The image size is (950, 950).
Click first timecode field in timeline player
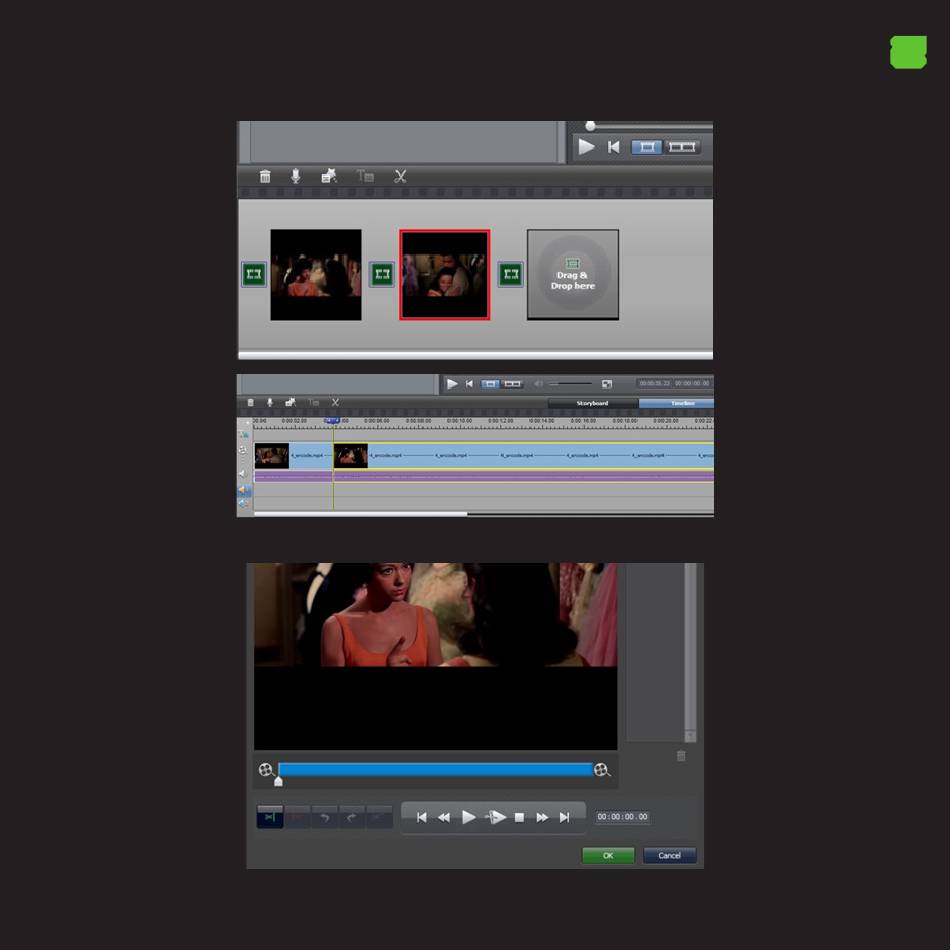655,384
